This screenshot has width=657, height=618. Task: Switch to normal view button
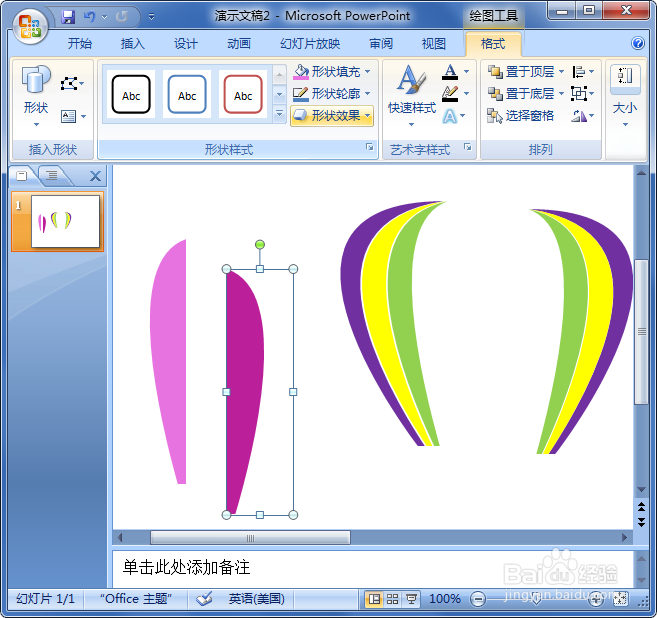374,599
